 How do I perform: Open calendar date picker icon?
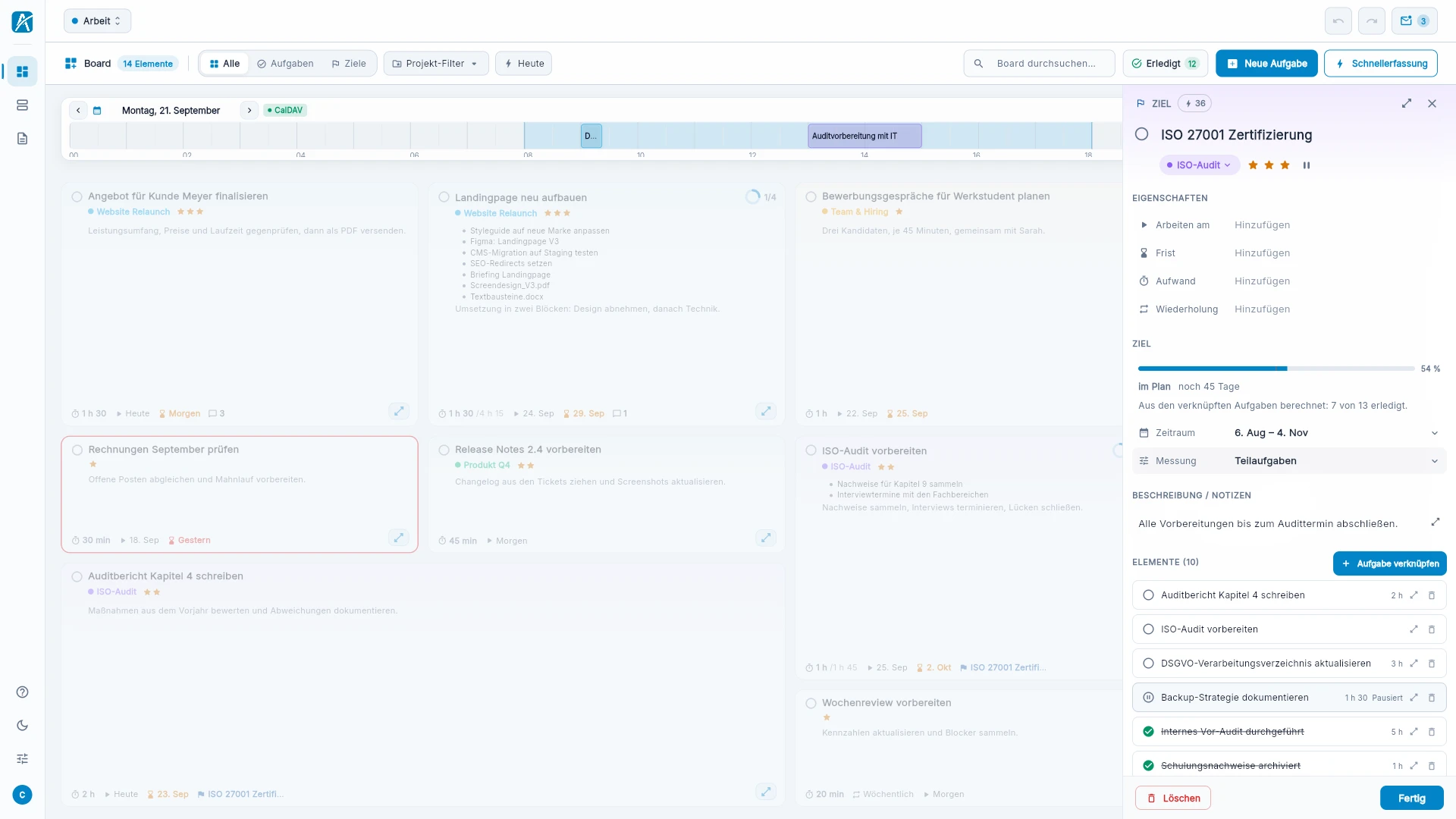(x=97, y=111)
